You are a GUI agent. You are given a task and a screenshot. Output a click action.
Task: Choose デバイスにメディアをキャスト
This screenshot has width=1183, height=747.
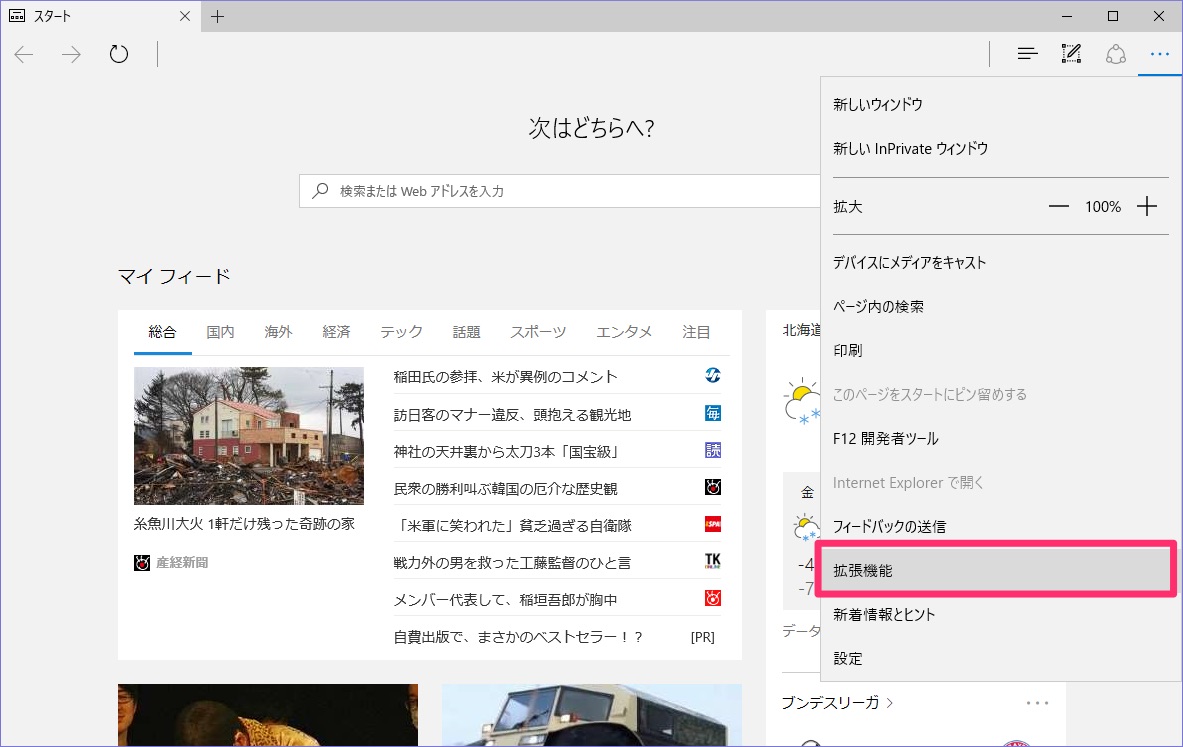(x=1000, y=263)
